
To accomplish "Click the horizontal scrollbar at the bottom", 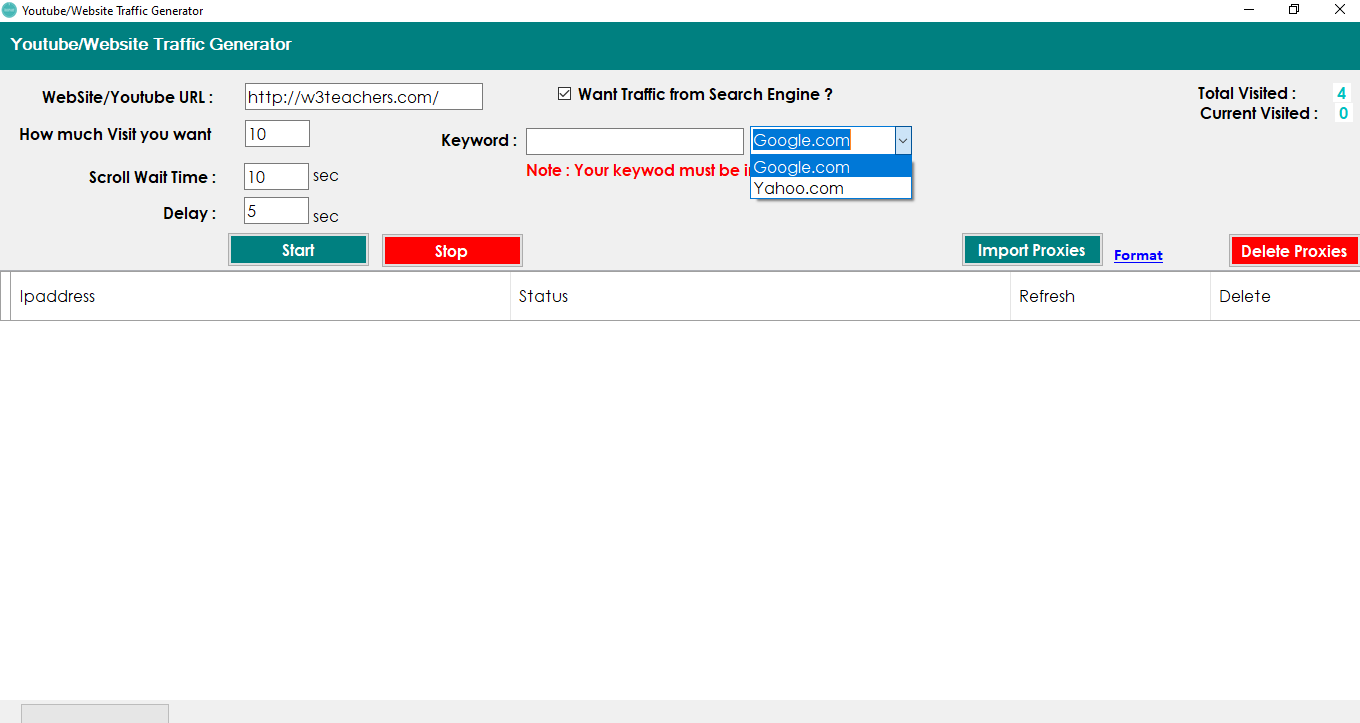I will click(95, 713).
